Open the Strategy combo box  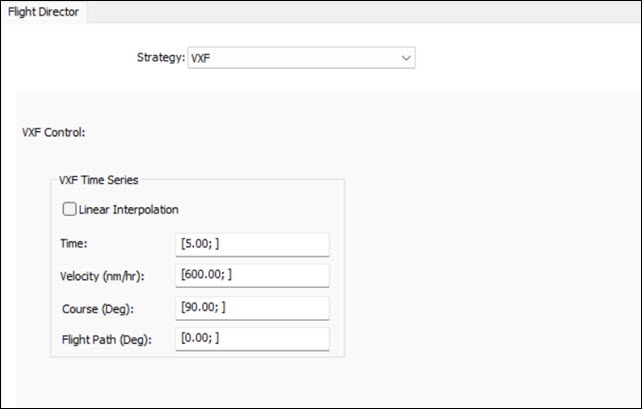300,58
